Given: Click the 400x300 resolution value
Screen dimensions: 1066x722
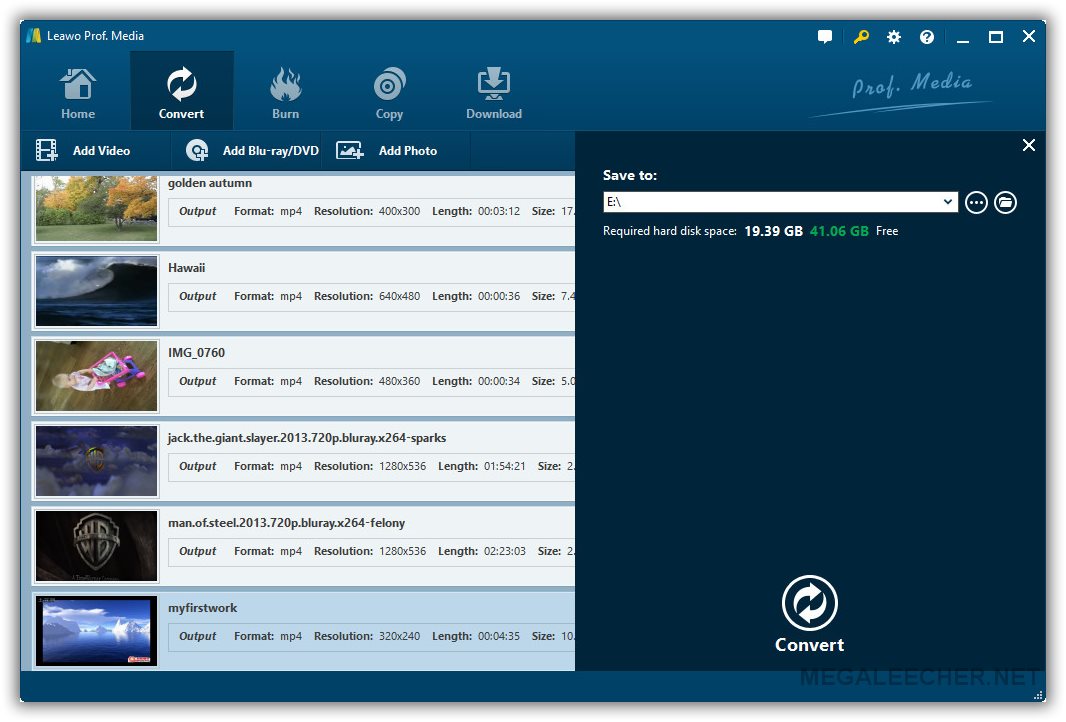Looking at the screenshot, I should 399,211.
